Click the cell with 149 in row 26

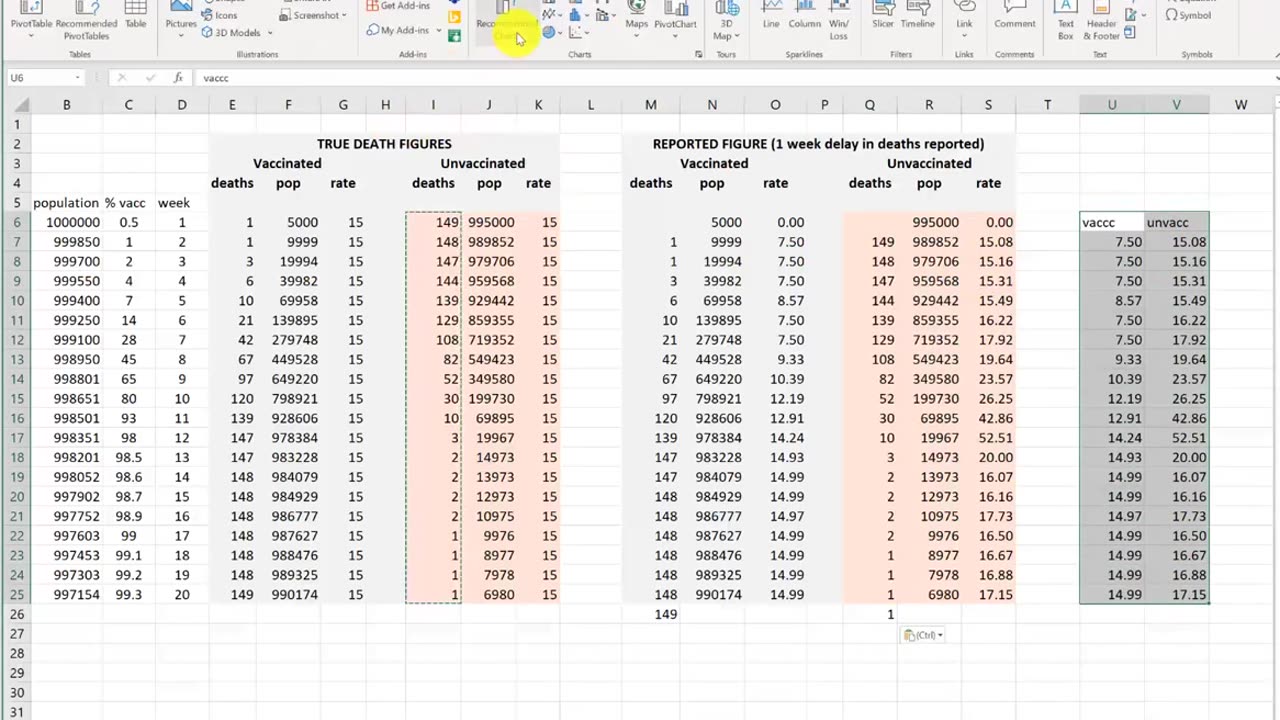[650, 614]
